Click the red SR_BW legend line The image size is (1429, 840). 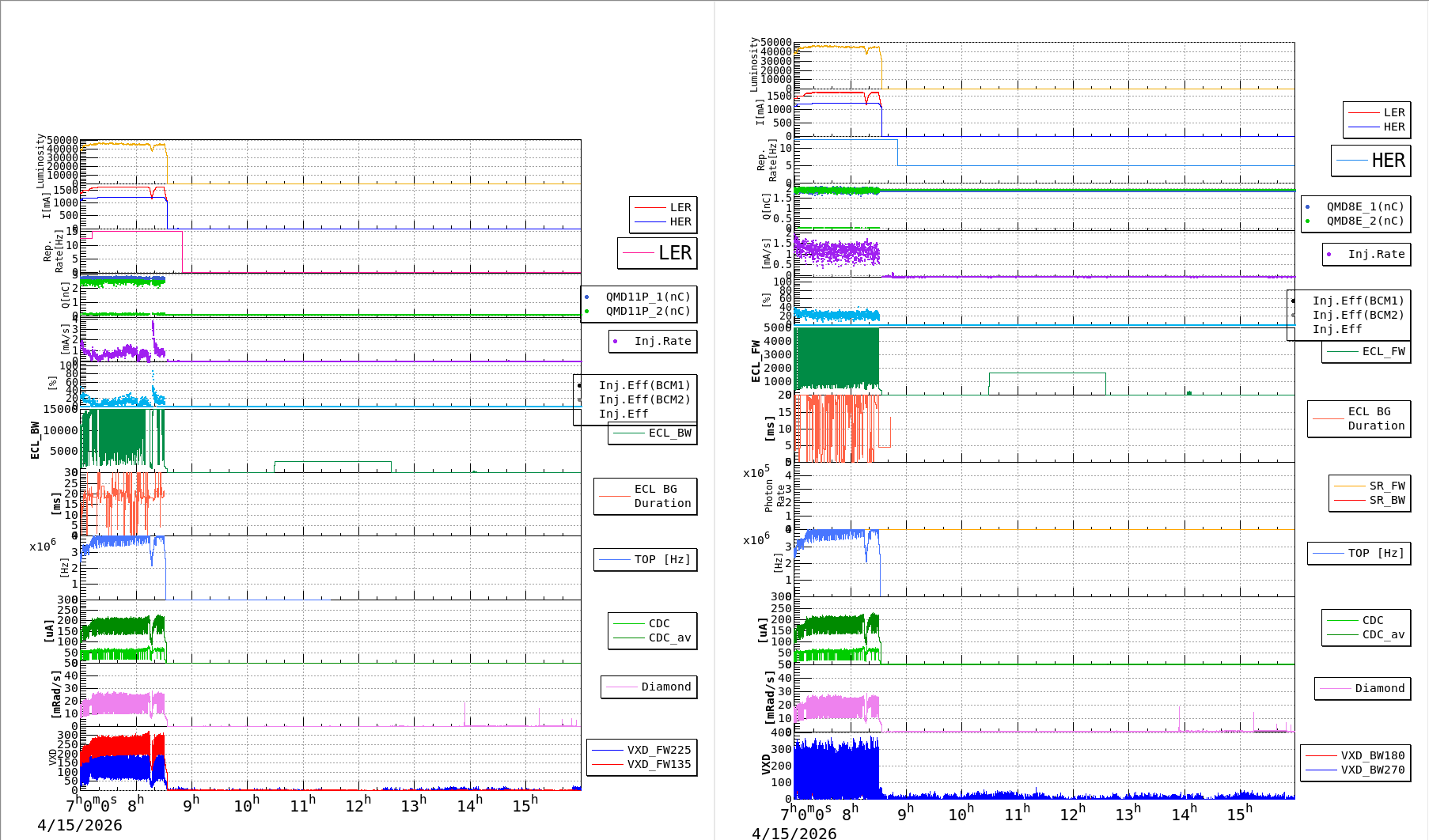1349,501
